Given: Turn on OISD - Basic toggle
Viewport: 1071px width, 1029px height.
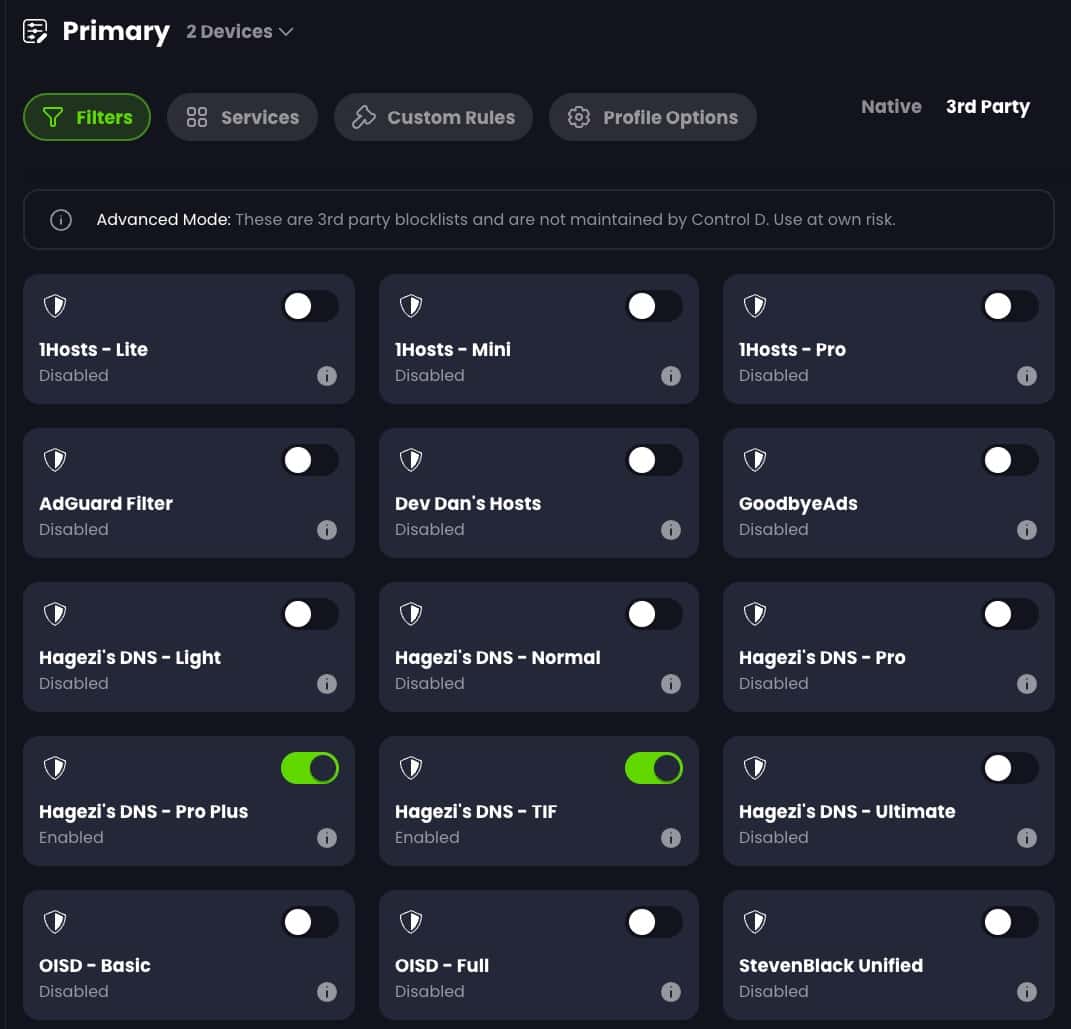Looking at the screenshot, I should coord(310,922).
